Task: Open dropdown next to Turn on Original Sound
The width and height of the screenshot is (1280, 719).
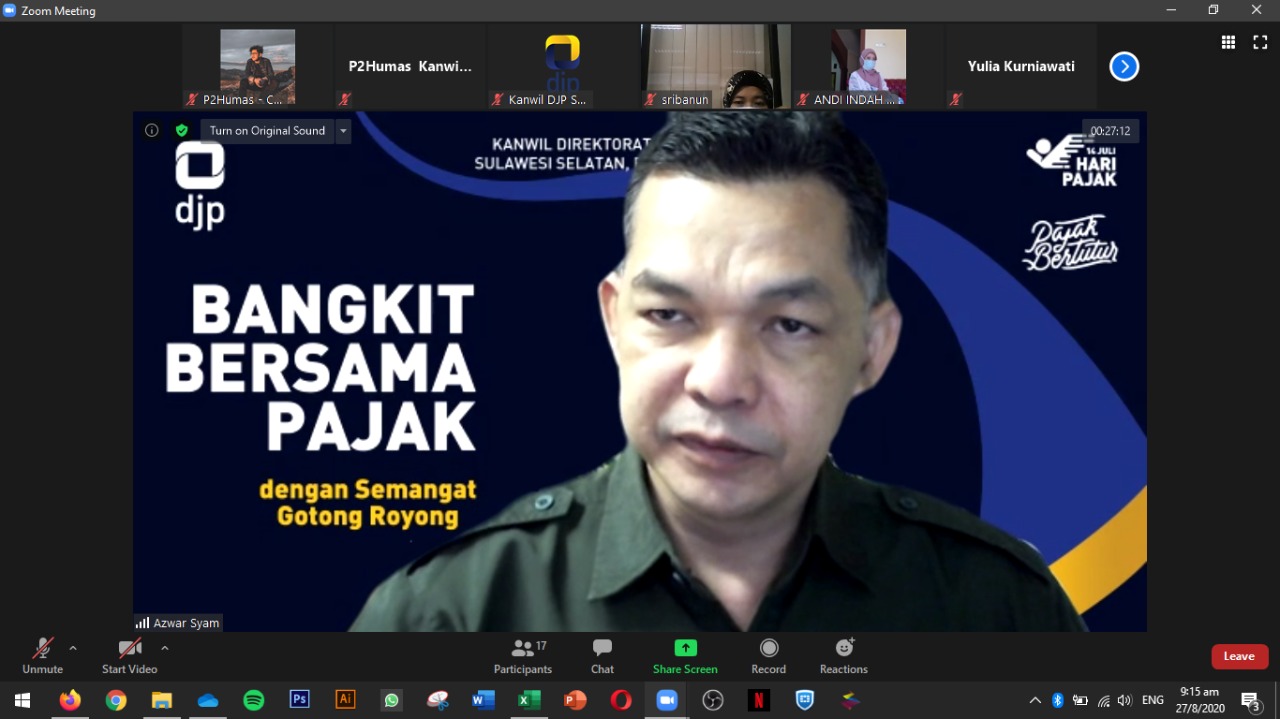Action: coord(343,131)
